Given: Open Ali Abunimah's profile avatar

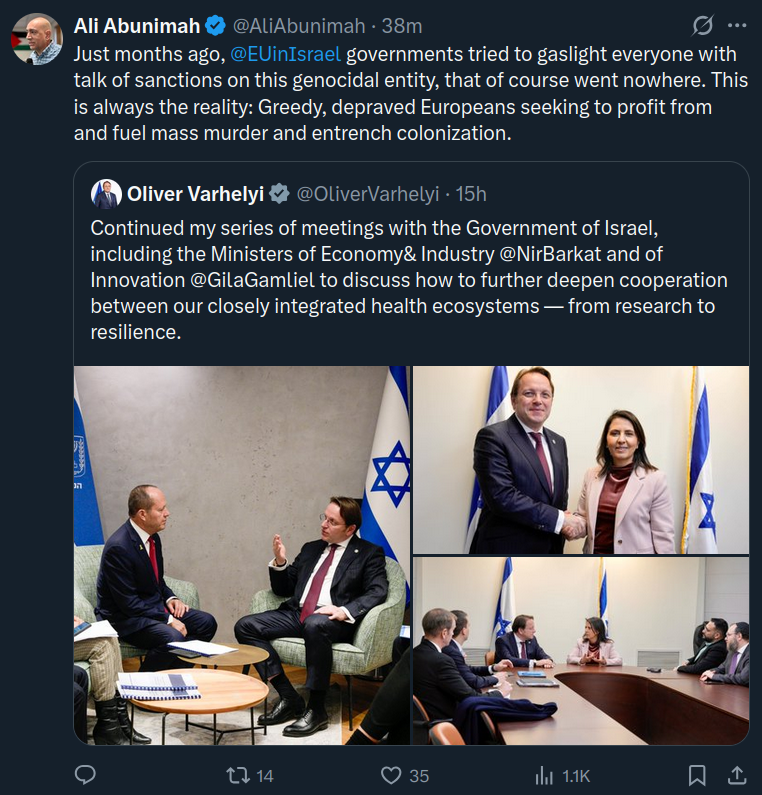Looking at the screenshot, I should [x=37, y=39].
